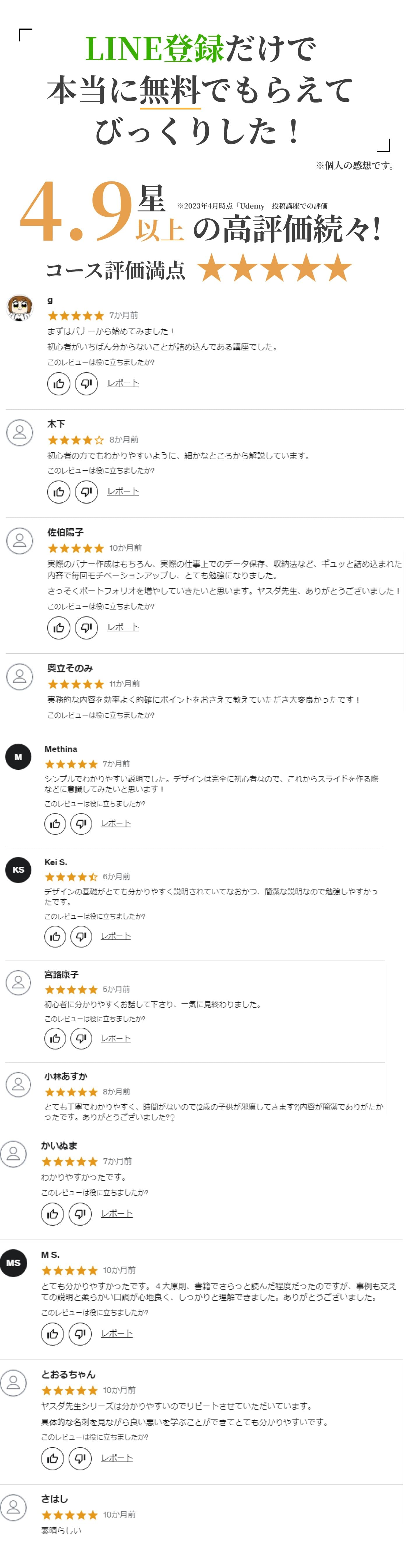Click the dark KS avatar circle
This screenshot has height=1568, width=408.
pos(18,870)
